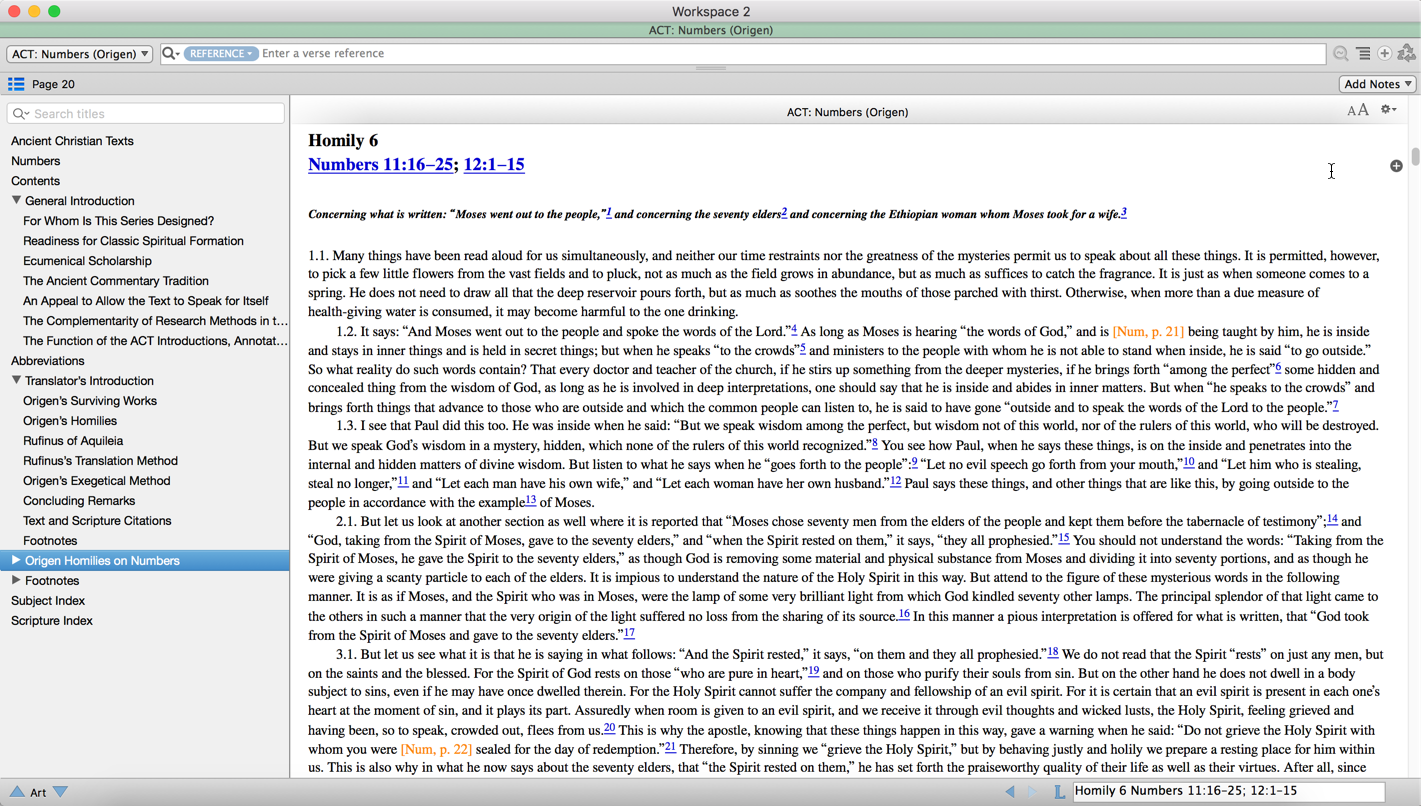Image resolution: width=1423 pixels, height=806 pixels.
Task: Click the add parallel pane plus icon
Action: (1385, 54)
